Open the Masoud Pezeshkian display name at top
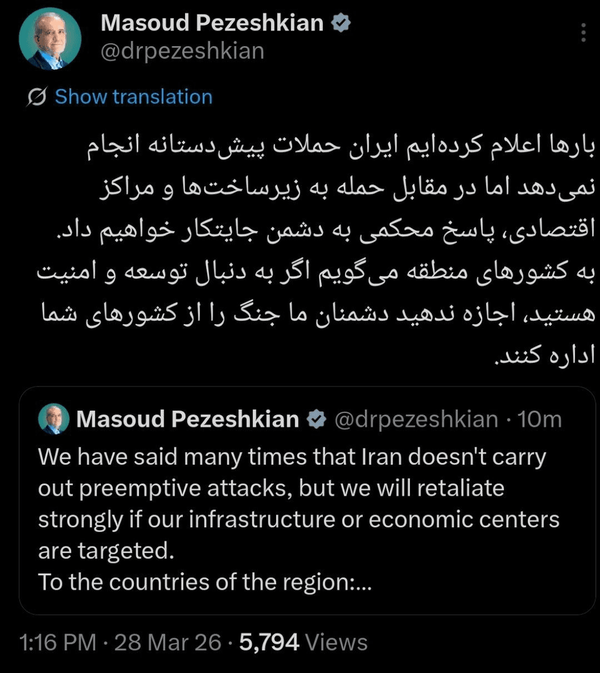 212,23
